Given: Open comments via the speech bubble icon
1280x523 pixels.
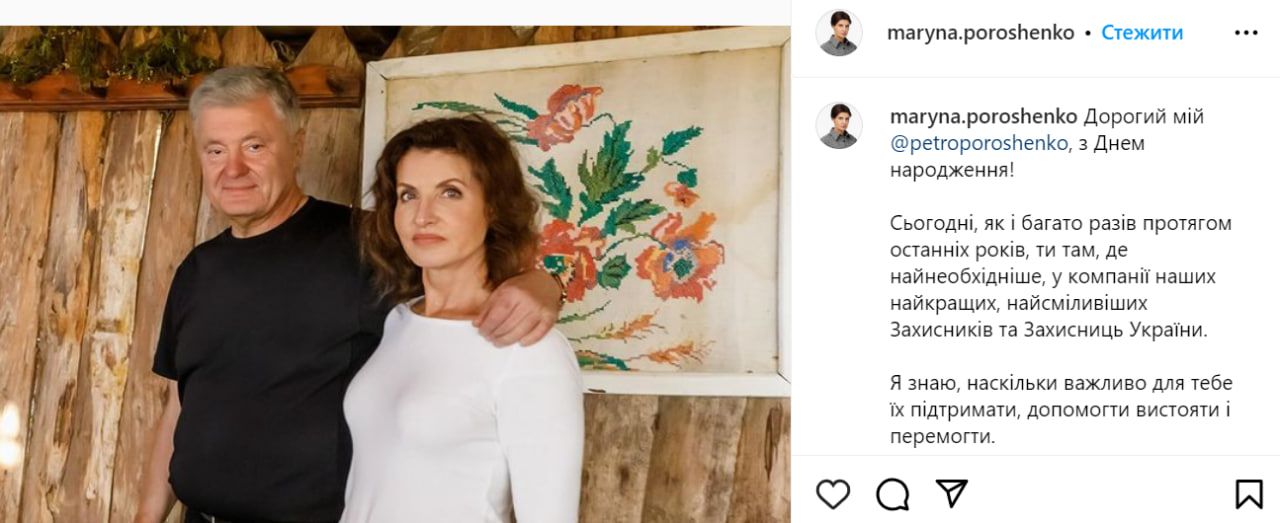Looking at the screenshot, I should click(x=892, y=493).
